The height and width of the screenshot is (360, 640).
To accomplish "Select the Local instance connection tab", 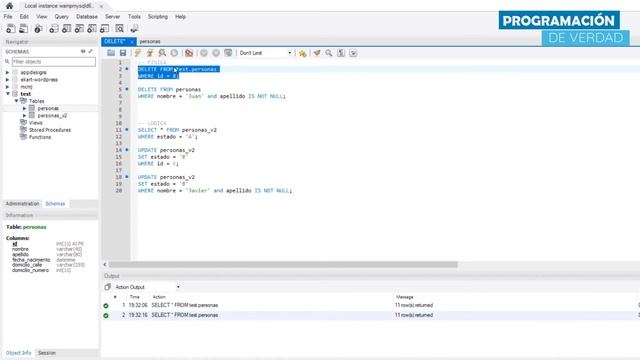I will [59, 6].
